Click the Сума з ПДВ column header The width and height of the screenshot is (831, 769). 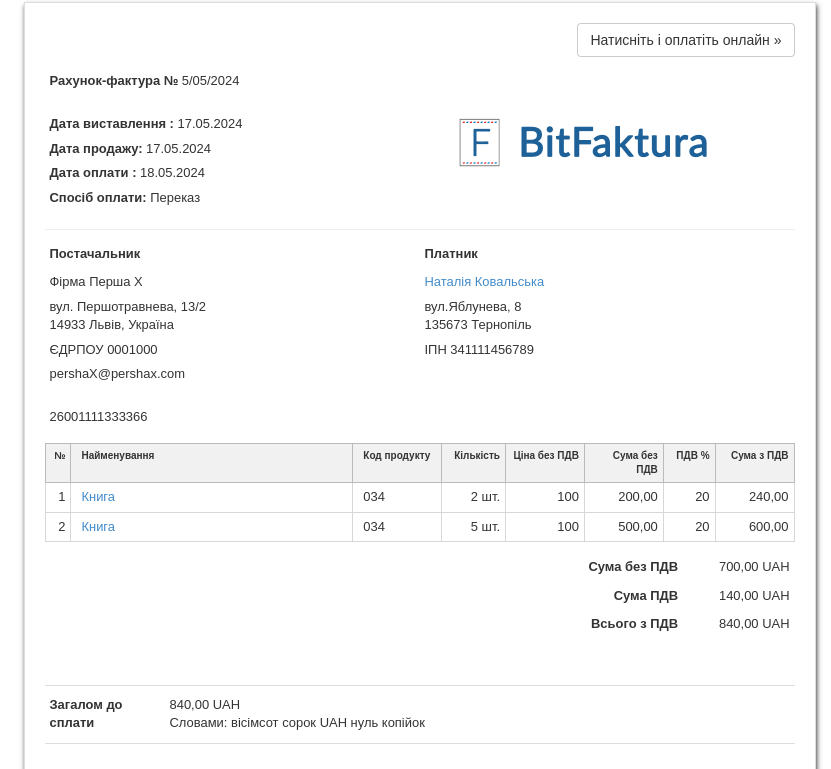[759, 456]
